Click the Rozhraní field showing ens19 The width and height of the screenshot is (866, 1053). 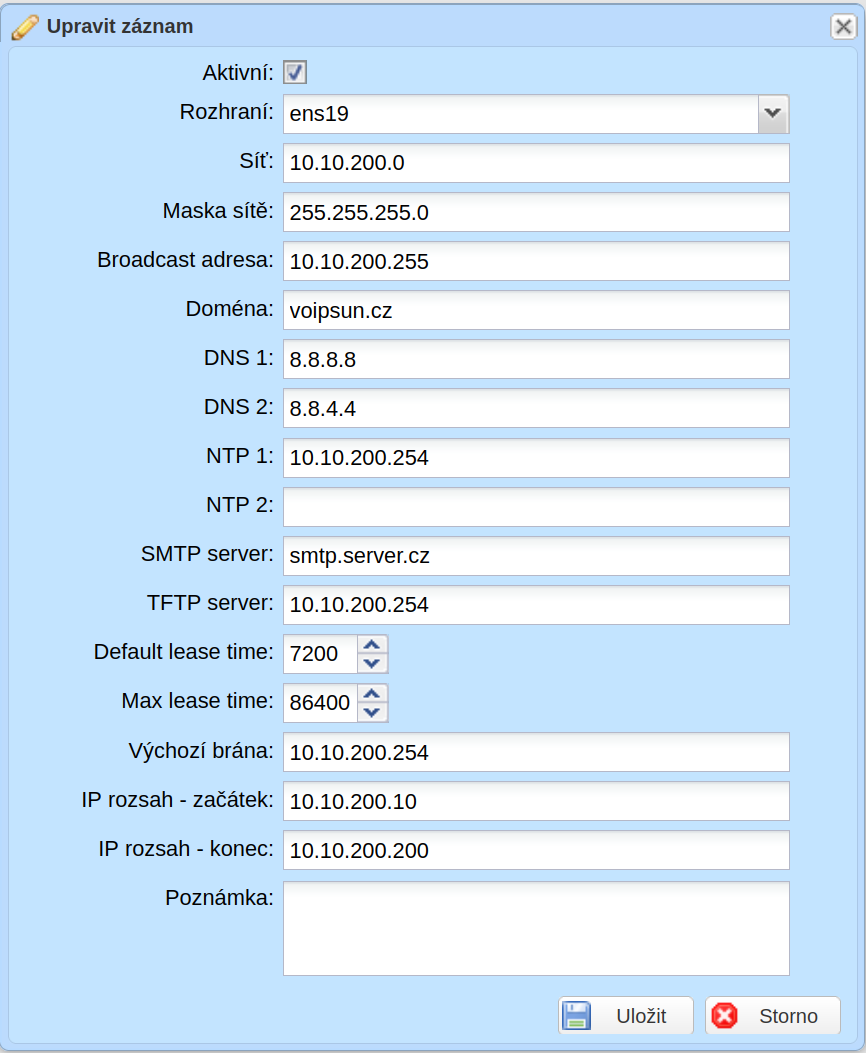pyautogui.click(x=521, y=113)
